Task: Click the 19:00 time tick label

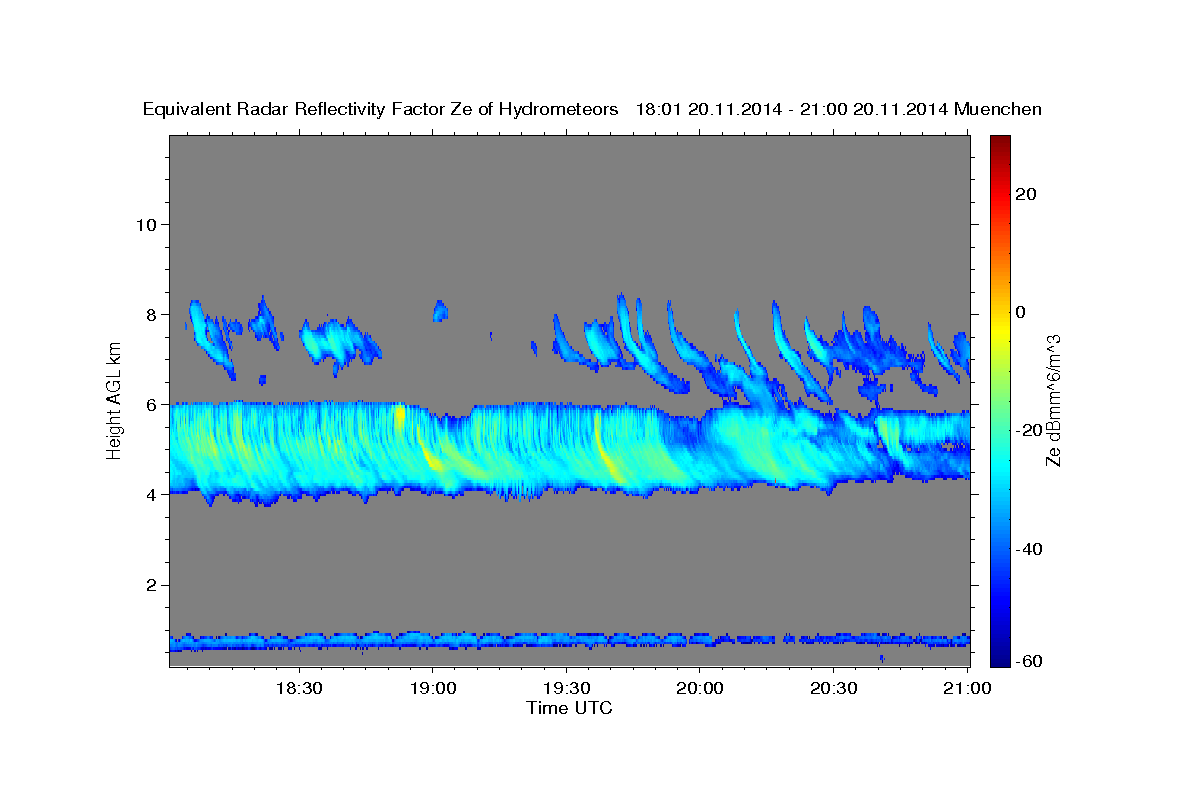Action: pyautogui.click(x=432, y=689)
